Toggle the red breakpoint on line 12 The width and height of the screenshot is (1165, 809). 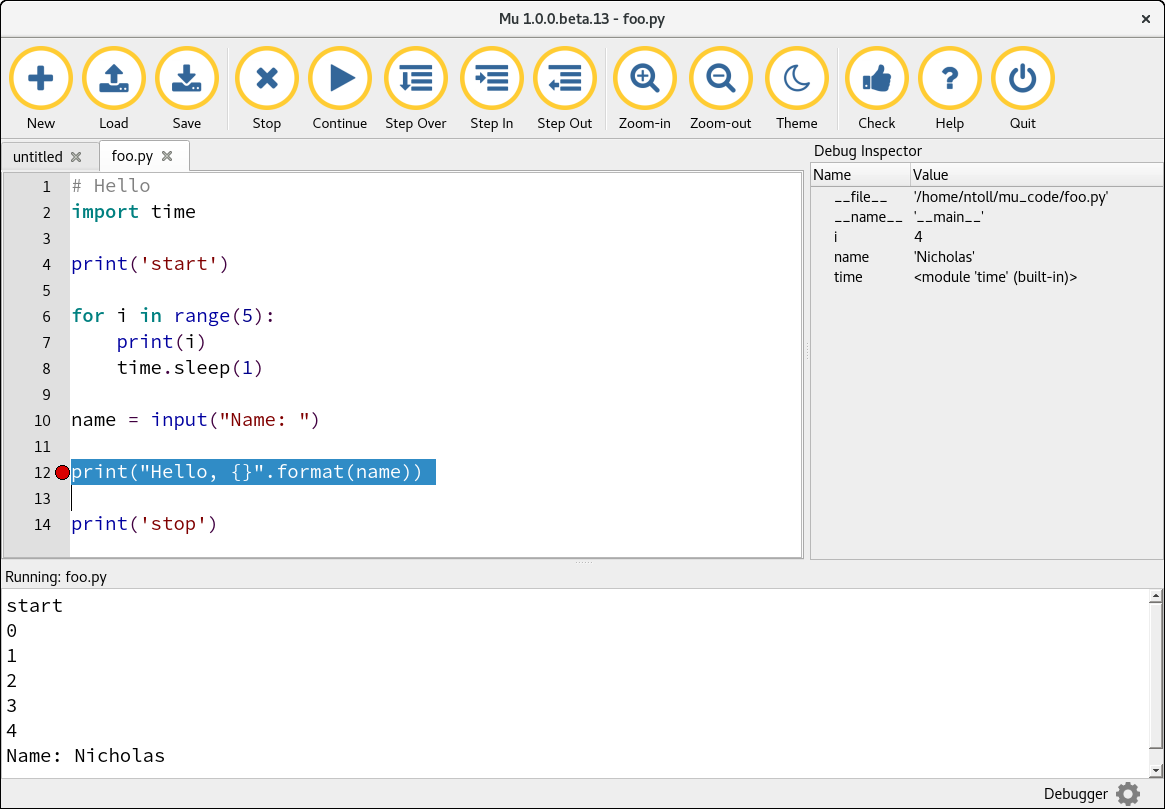62,472
